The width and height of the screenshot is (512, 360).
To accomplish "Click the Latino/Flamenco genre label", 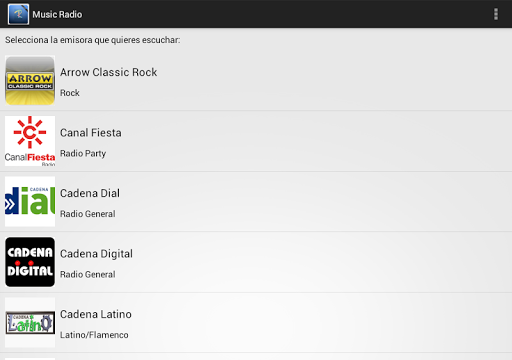I will pyautogui.click(x=94, y=335).
